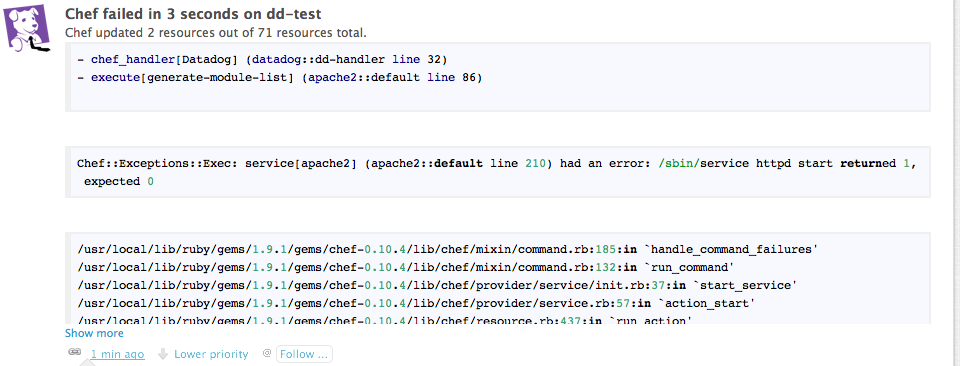Click the 'chef_handler[Datadog]' resource line

263,59
